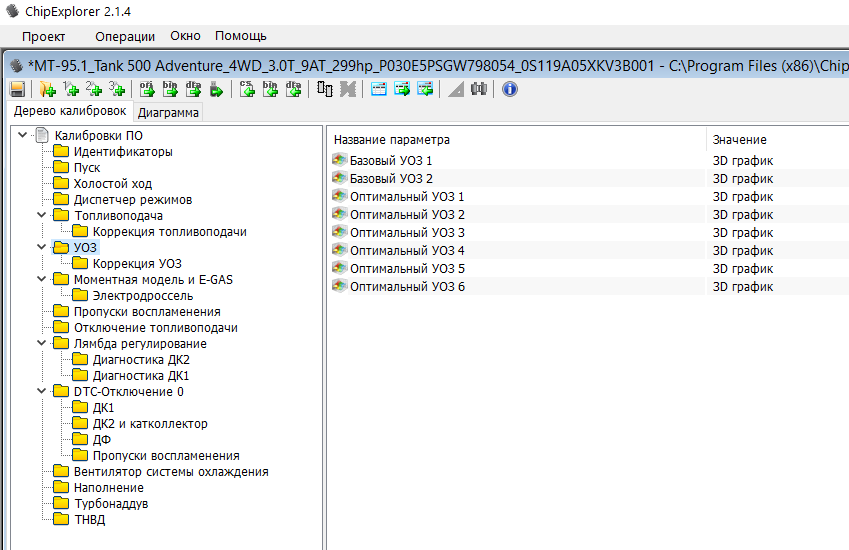Viewport: 849px width, 550px height.
Task: Switch to the Диаграмма tab
Action: click(x=168, y=113)
